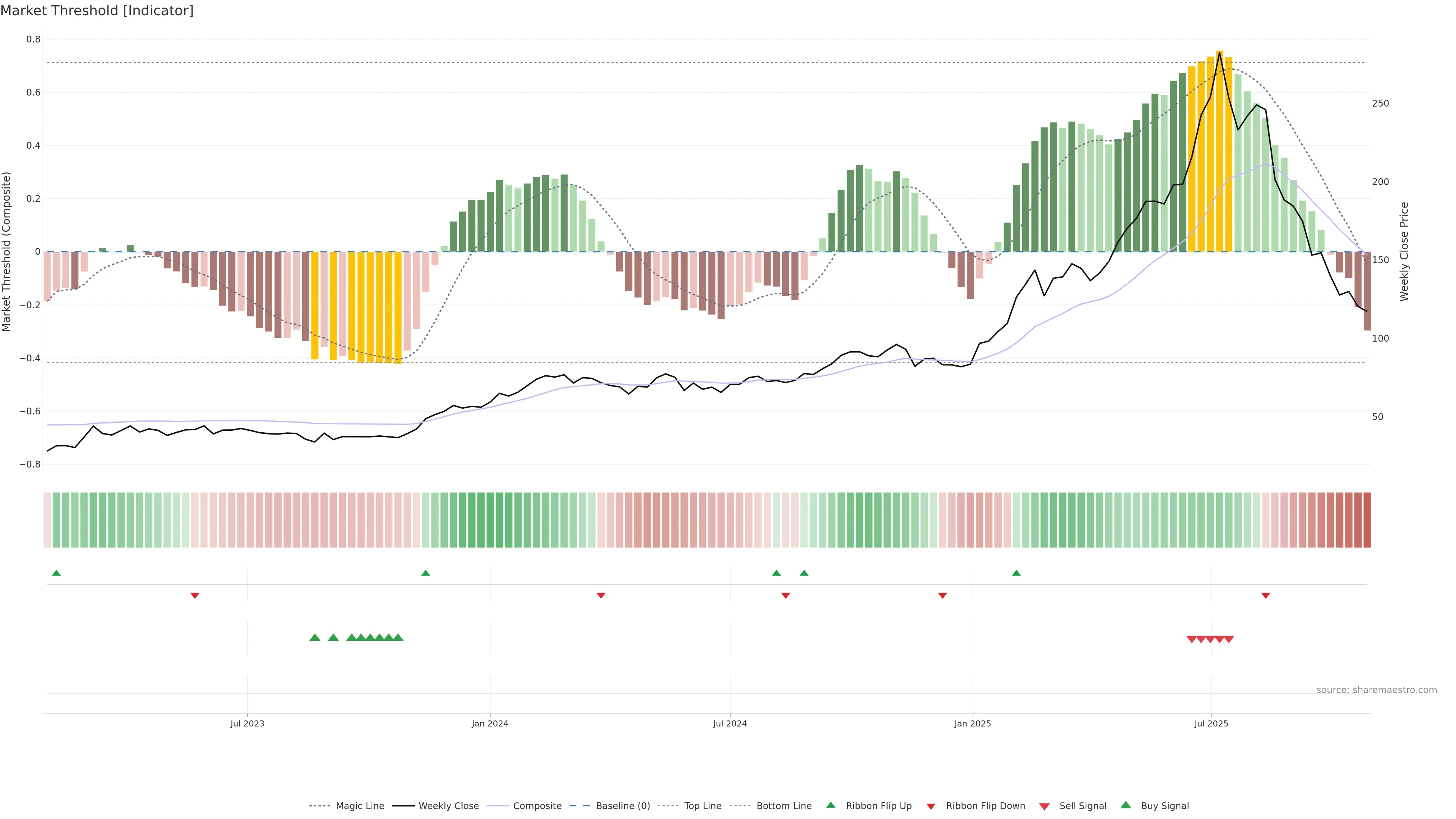Image resolution: width=1456 pixels, height=819 pixels.
Task: Click the Market Threshold [Indicator] title
Action: 97,11
